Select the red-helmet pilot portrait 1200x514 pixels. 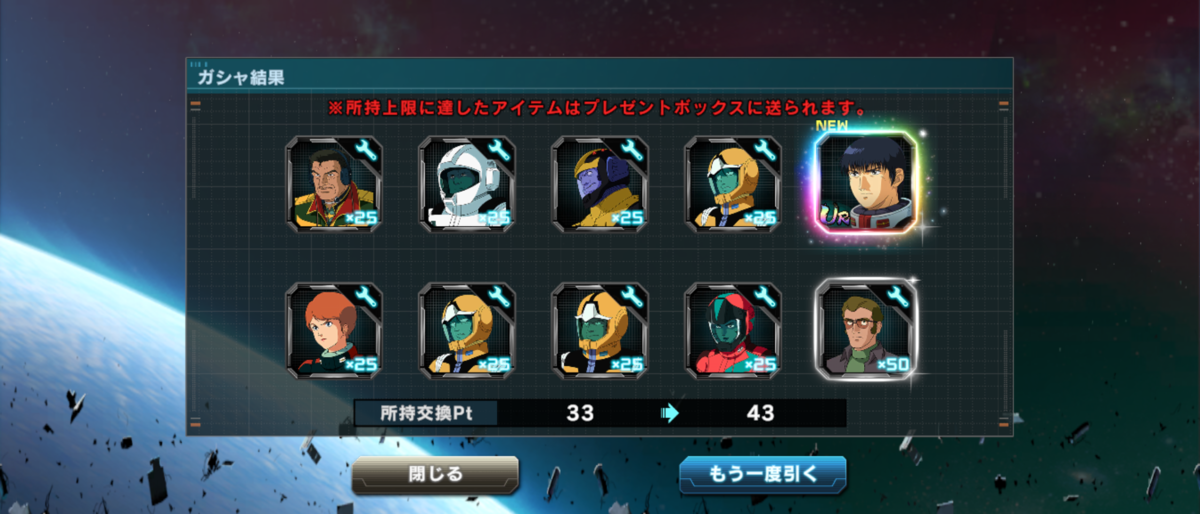pos(733,330)
